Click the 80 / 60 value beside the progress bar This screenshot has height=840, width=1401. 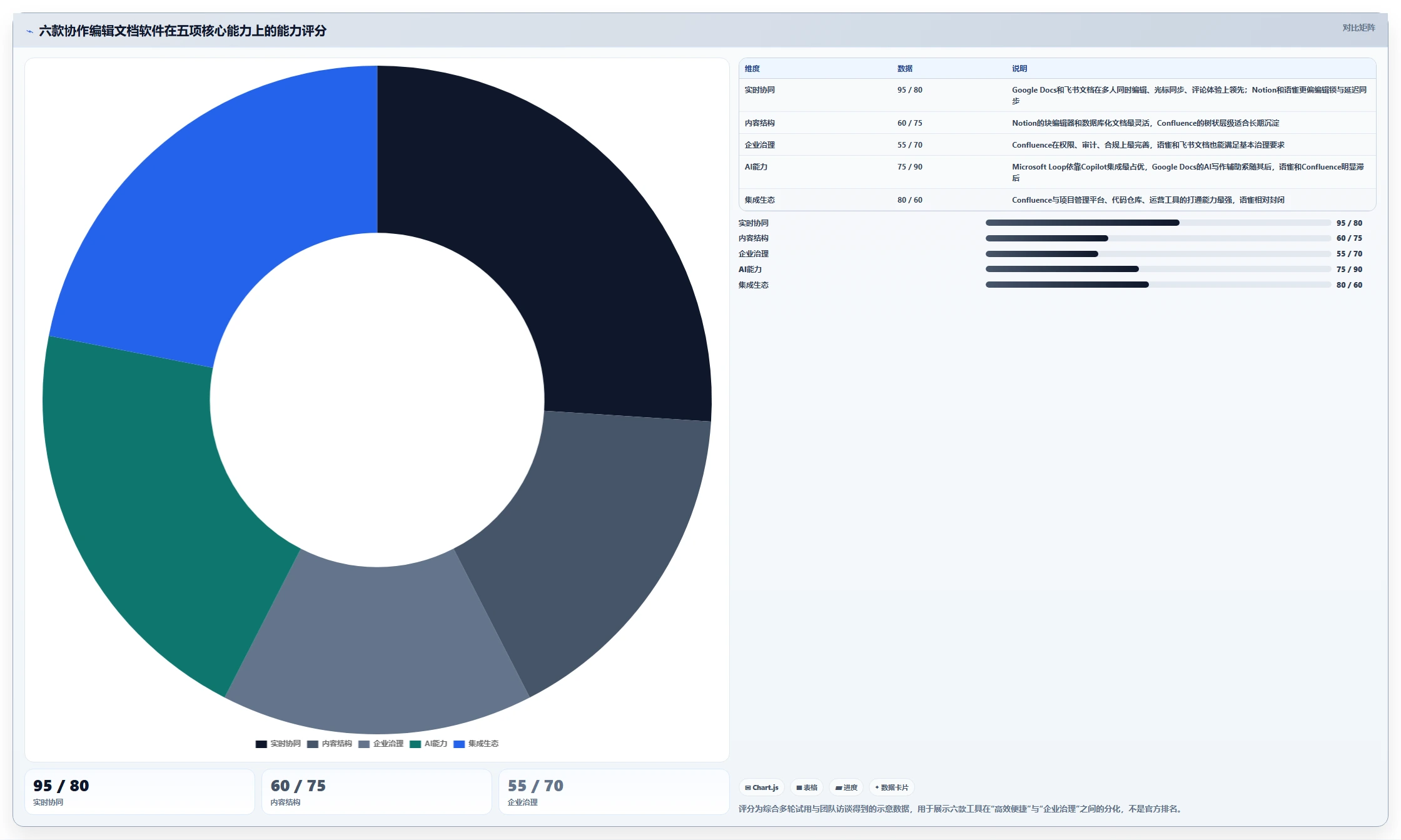tap(1349, 285)
